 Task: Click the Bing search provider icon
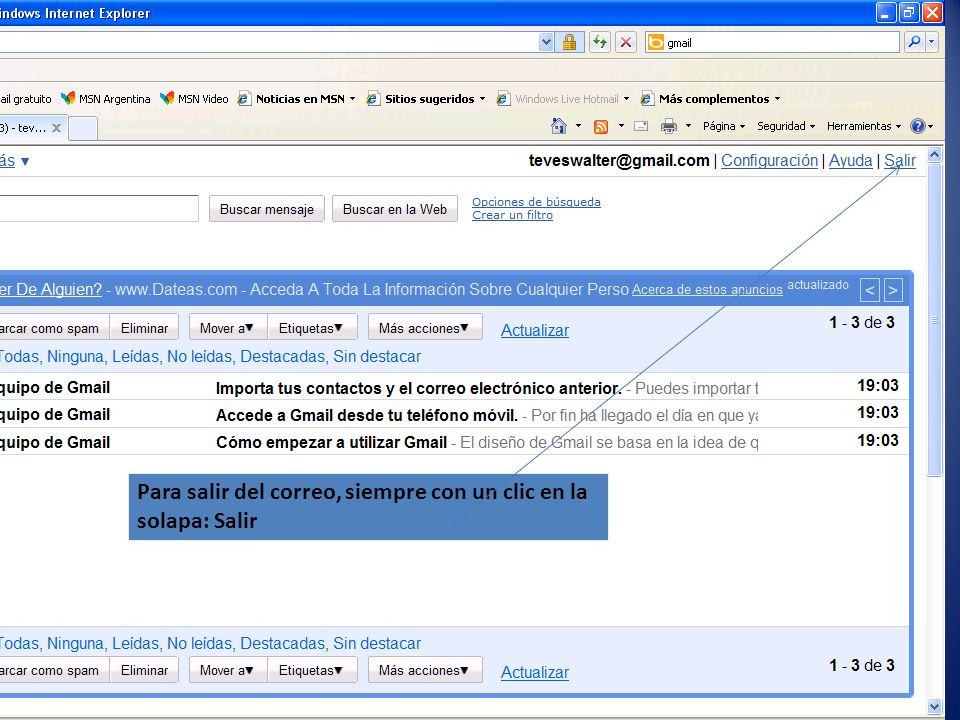(656, 42)
